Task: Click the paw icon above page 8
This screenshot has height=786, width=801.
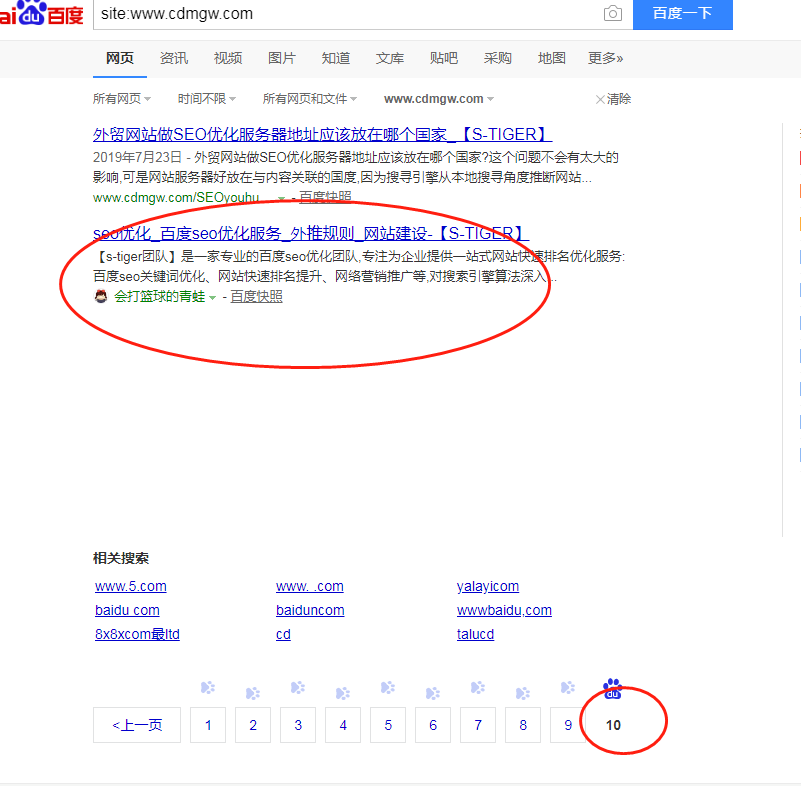Action: (x=523, y=693)
